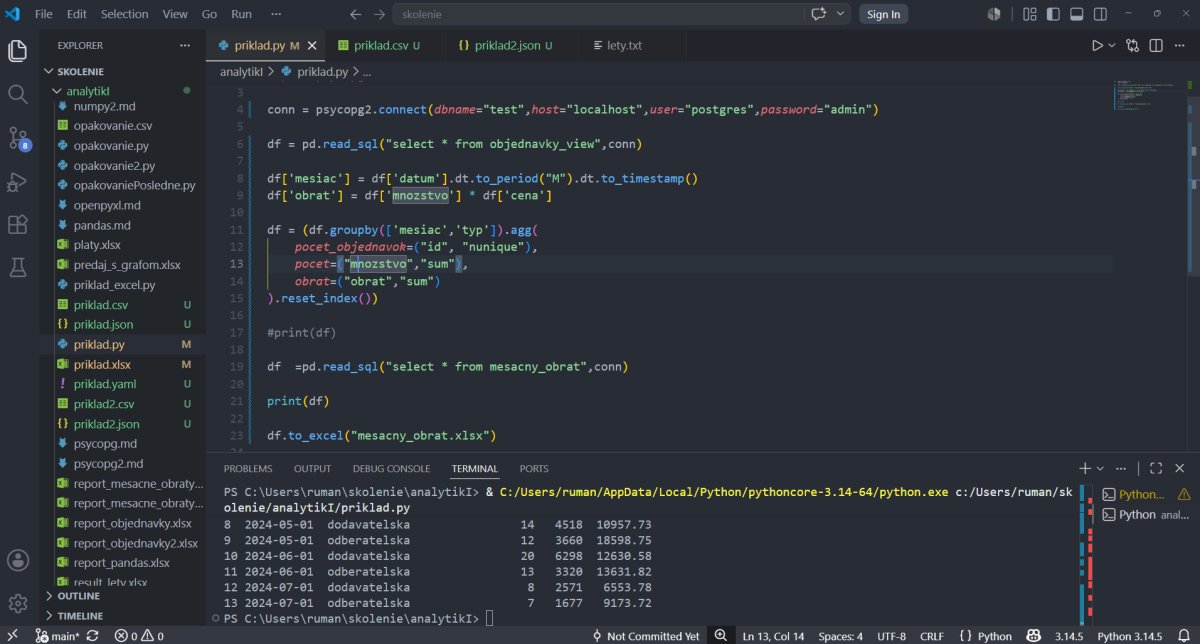Open Copilot chat icon in title bar

point(820,14)
